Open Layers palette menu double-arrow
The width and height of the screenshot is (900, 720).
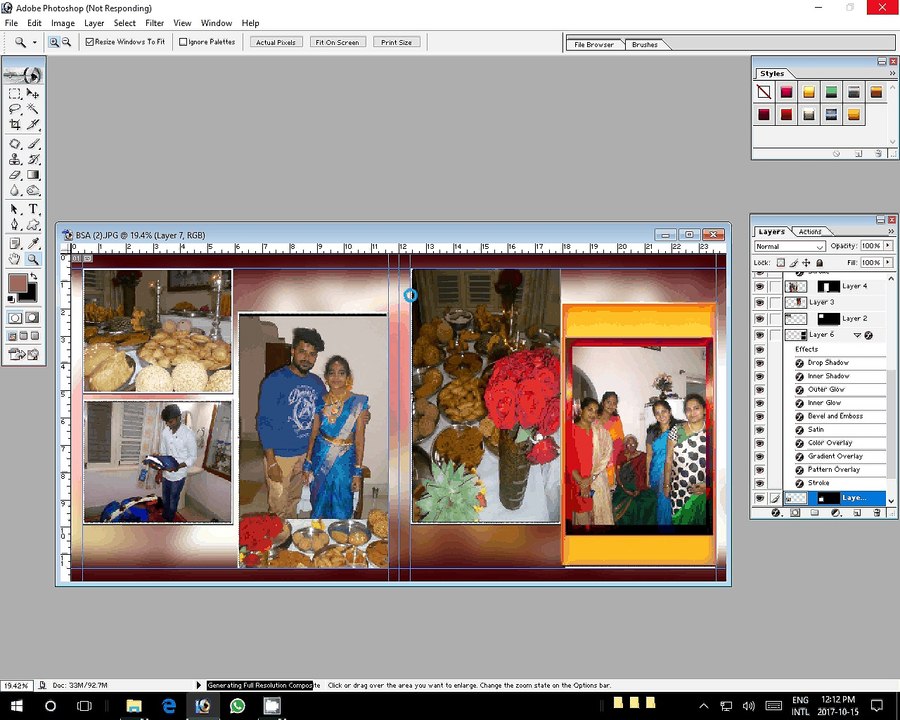point(891,231)
